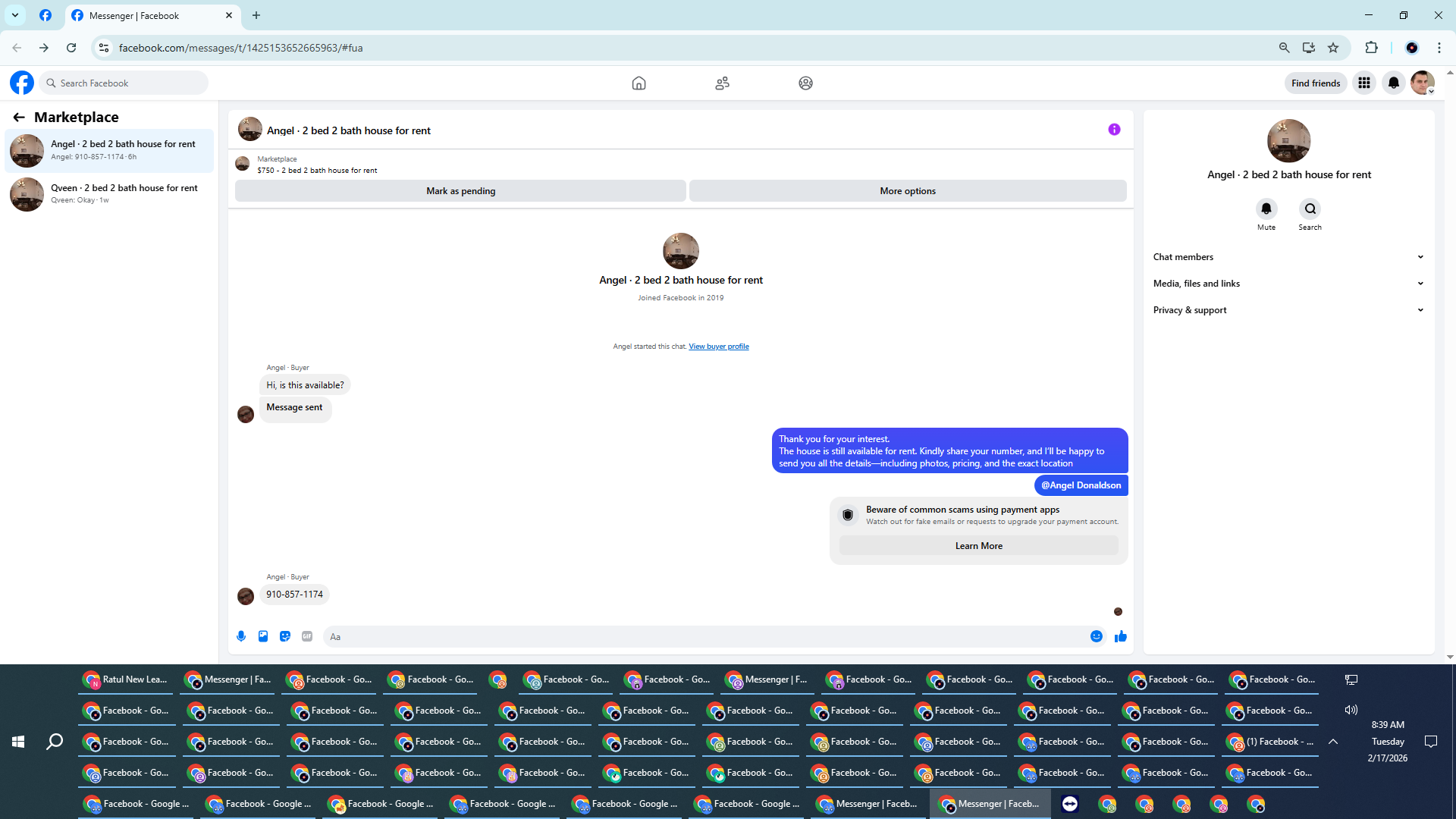Open the purple conversation information icon
The width and height of the screenshot is (1456, 819).
1114,130
